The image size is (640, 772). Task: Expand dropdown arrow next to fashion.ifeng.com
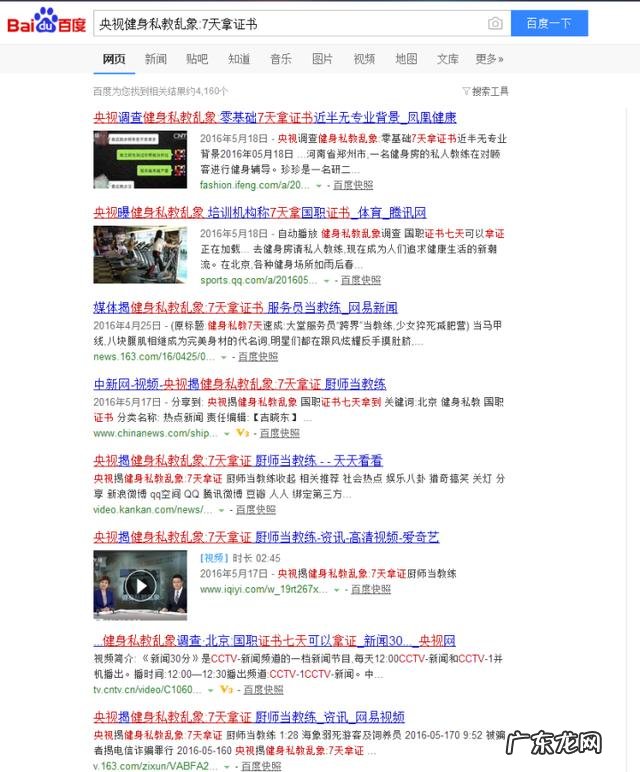coord(319,186)
